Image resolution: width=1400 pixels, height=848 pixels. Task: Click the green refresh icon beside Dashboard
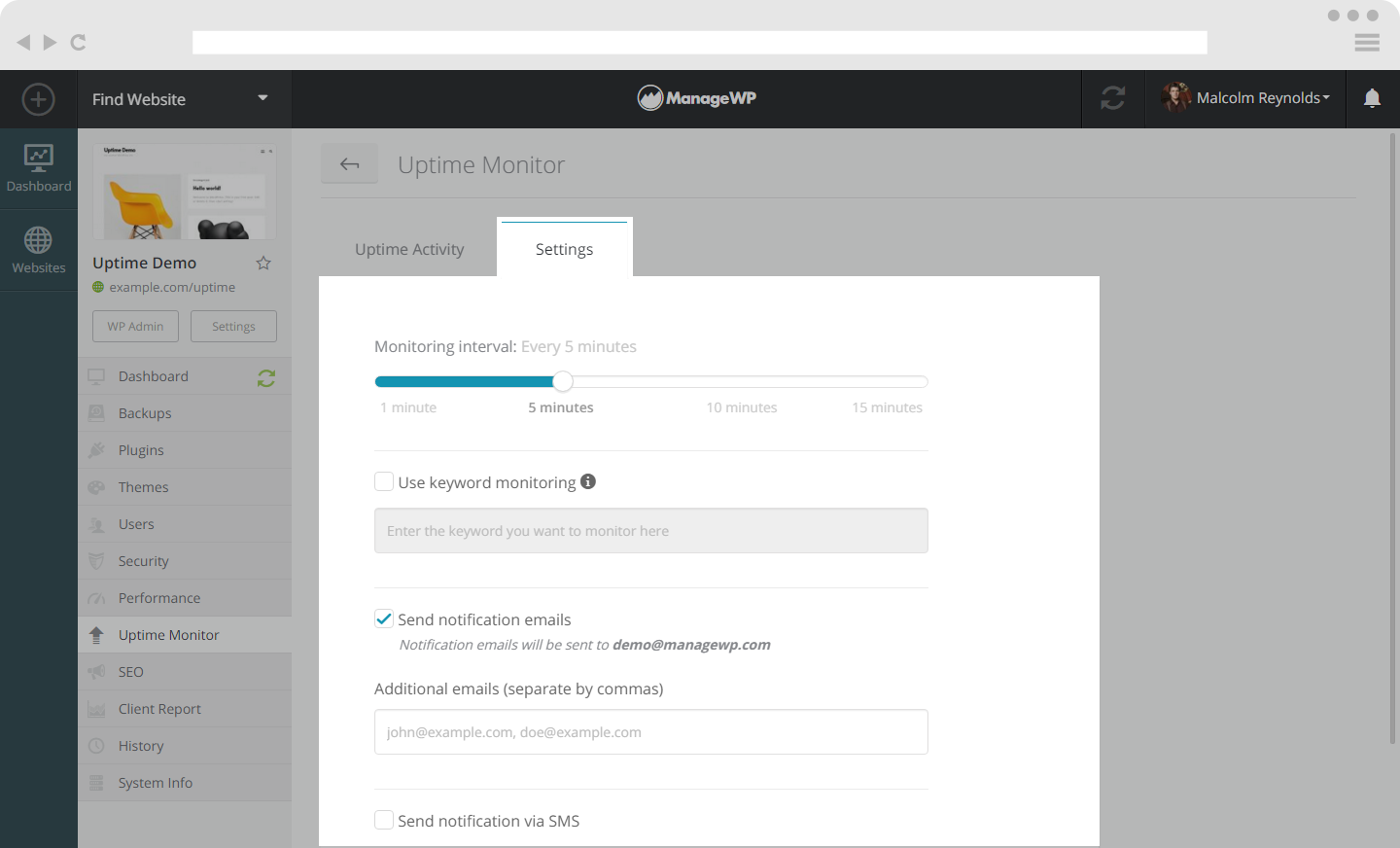pos(266,378)
